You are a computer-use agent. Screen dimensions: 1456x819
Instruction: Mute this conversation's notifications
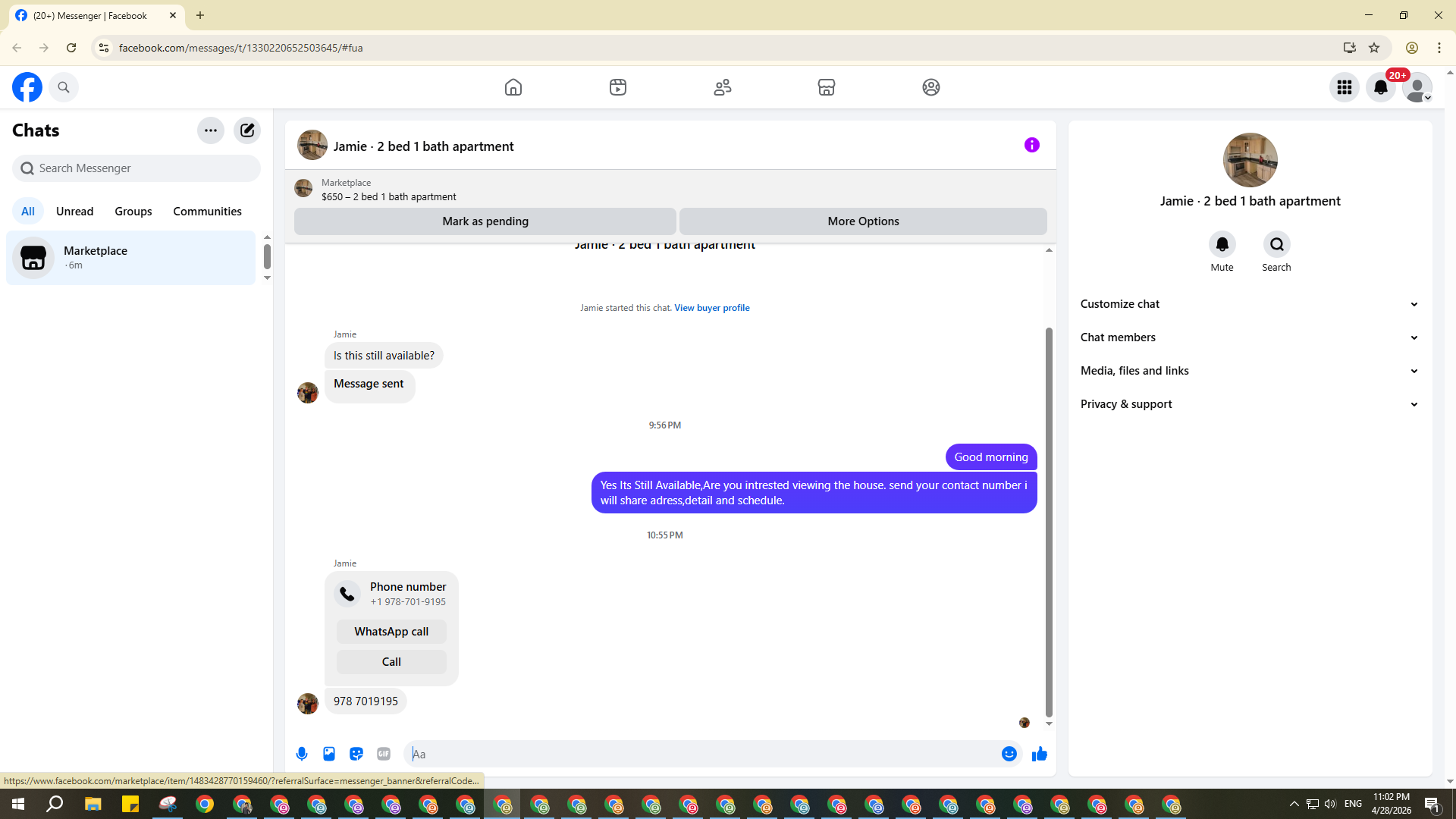[1222, 244]
